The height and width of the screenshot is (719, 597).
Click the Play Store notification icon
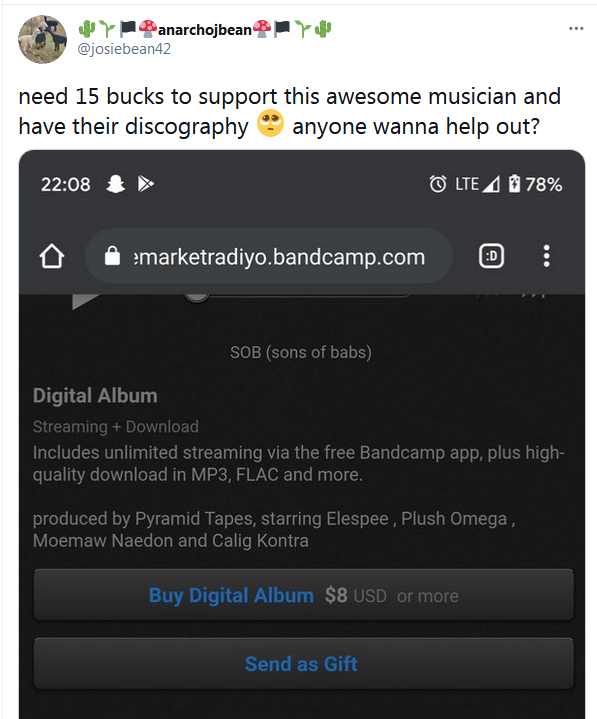pyautogui.click(x=146, y=184)
